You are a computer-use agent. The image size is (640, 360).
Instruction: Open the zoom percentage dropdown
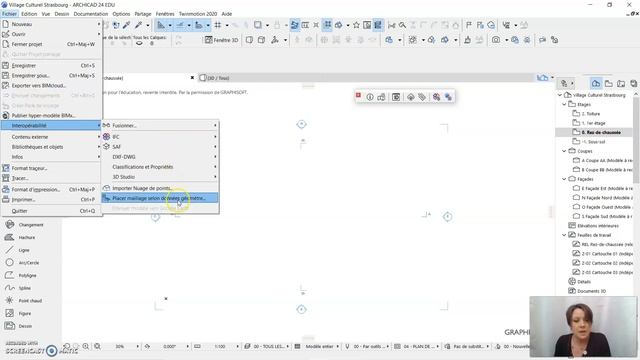(138, 346)
